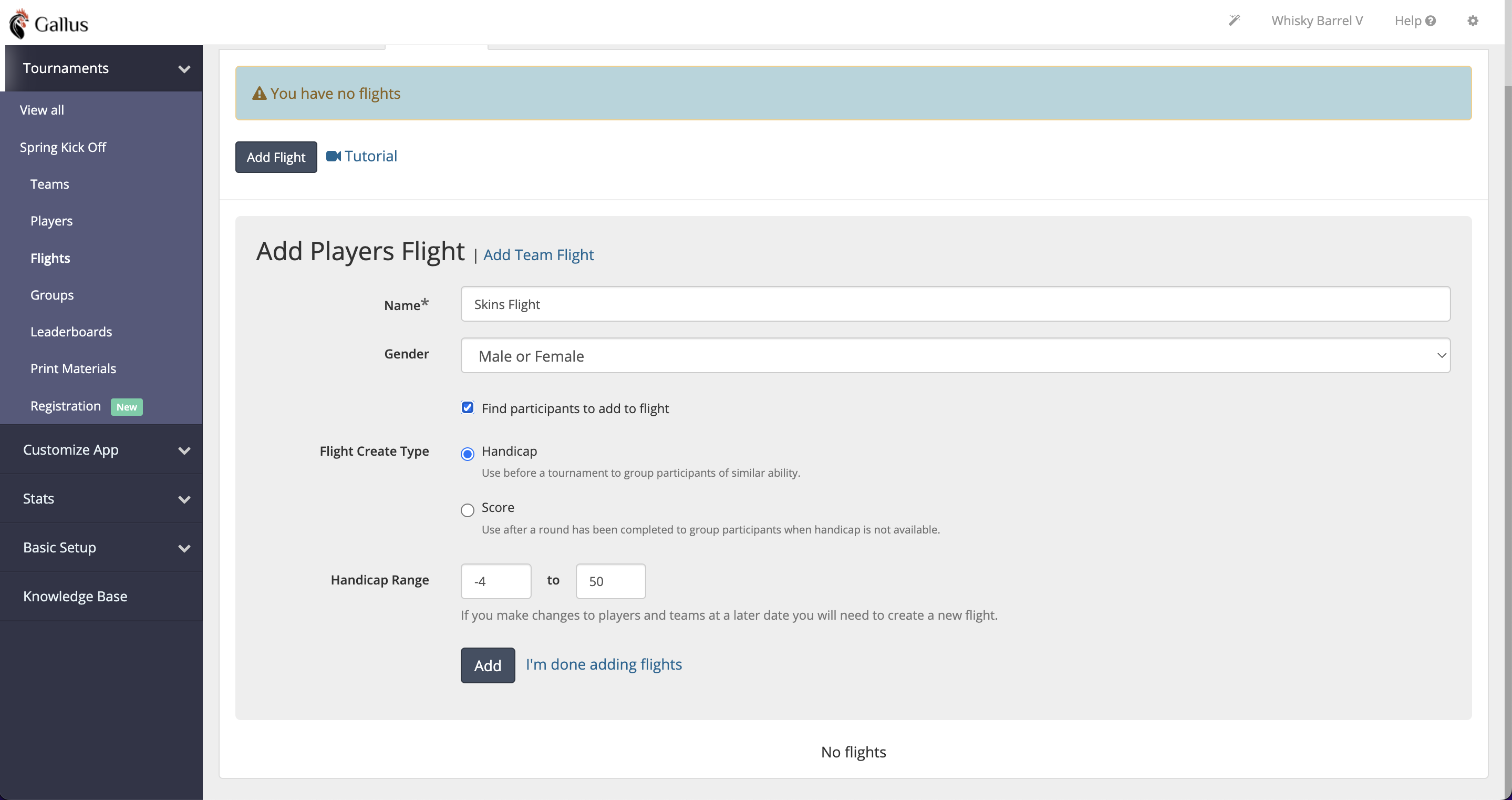This screenshot has height=800, width=1512.
Task: Open Registration in sidebar
Action: (66, 406)
